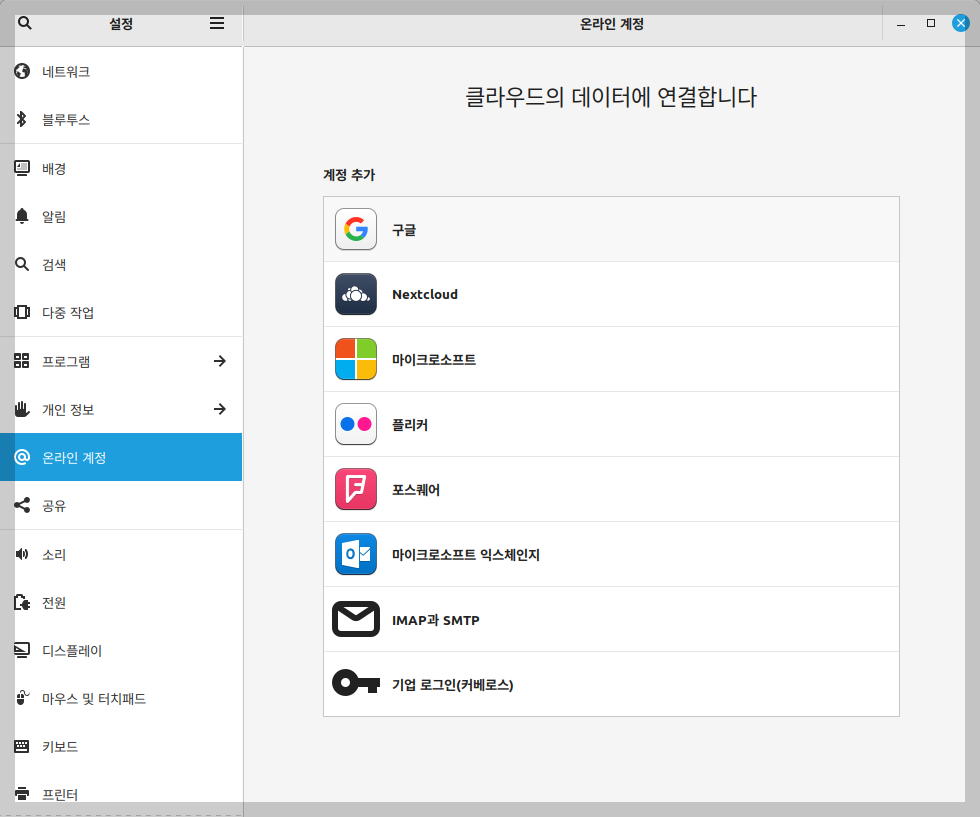Choose the IMAP과 SMTP account option
This screenshot has width=980, height=817.
tap(611, 619)
